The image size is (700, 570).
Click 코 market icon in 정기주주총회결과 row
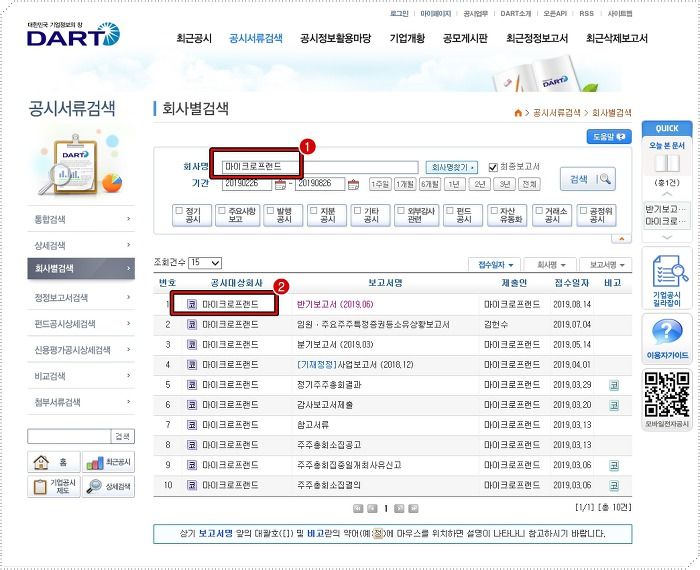coord(192,385)
